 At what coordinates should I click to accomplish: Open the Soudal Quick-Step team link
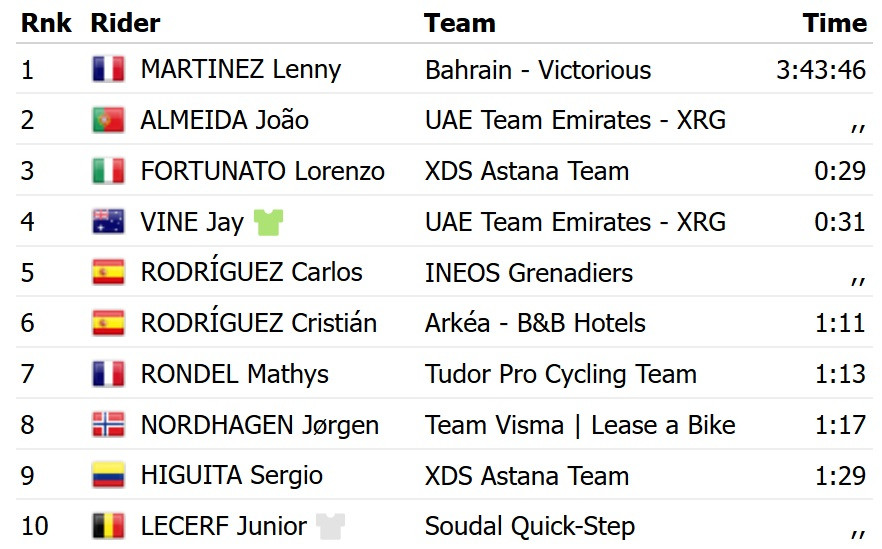[529, 526]
